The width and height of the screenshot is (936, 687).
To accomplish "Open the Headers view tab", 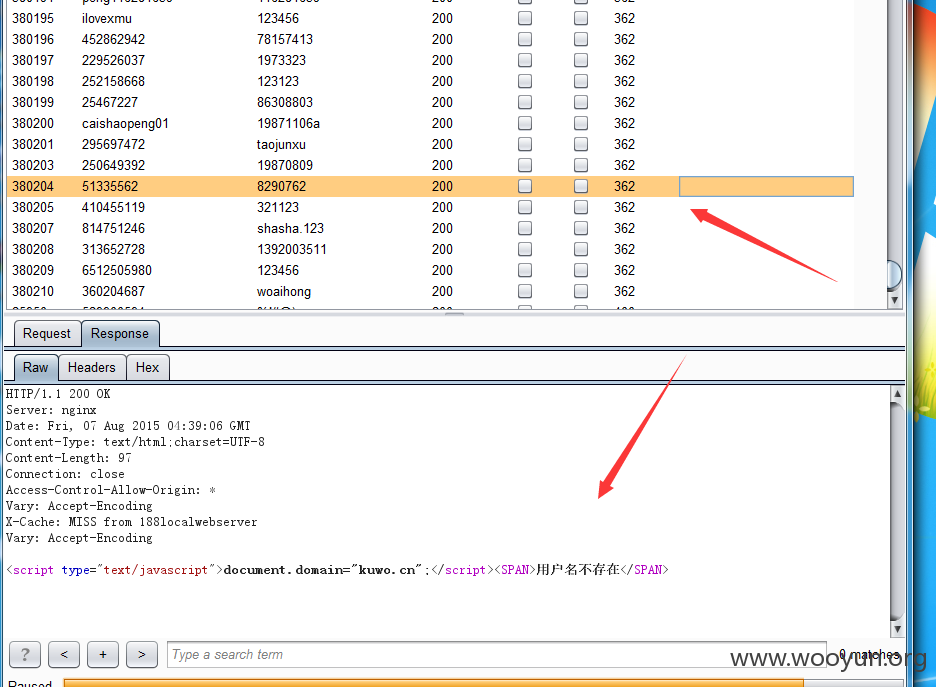I will (x=92, y=368).
